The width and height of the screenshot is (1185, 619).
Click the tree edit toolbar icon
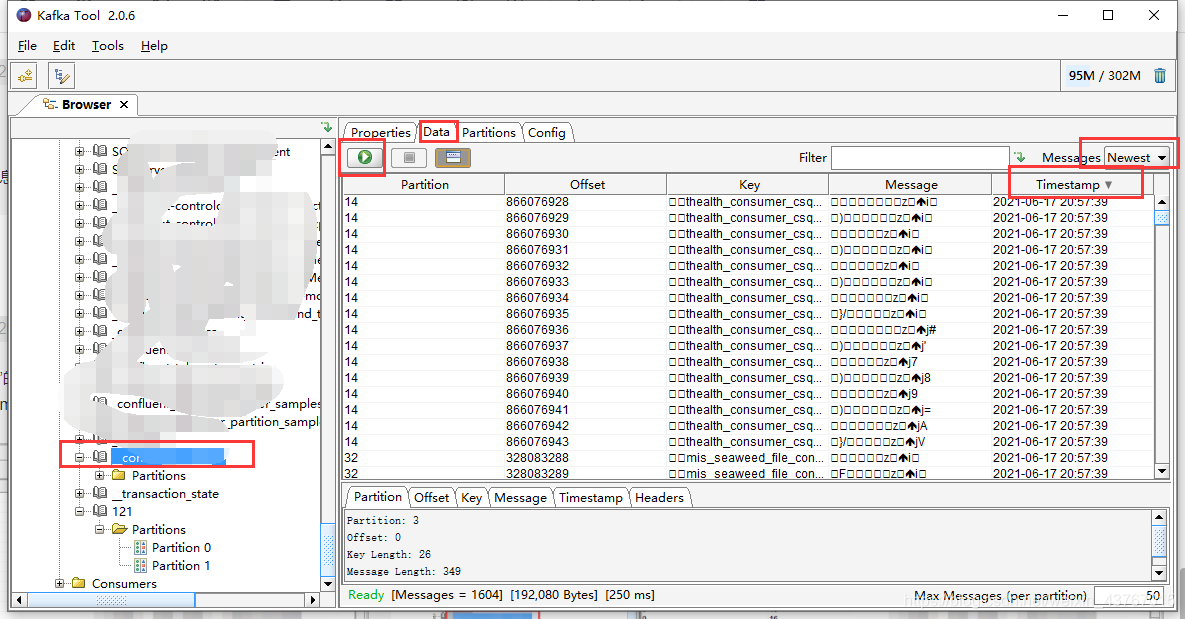61,76
